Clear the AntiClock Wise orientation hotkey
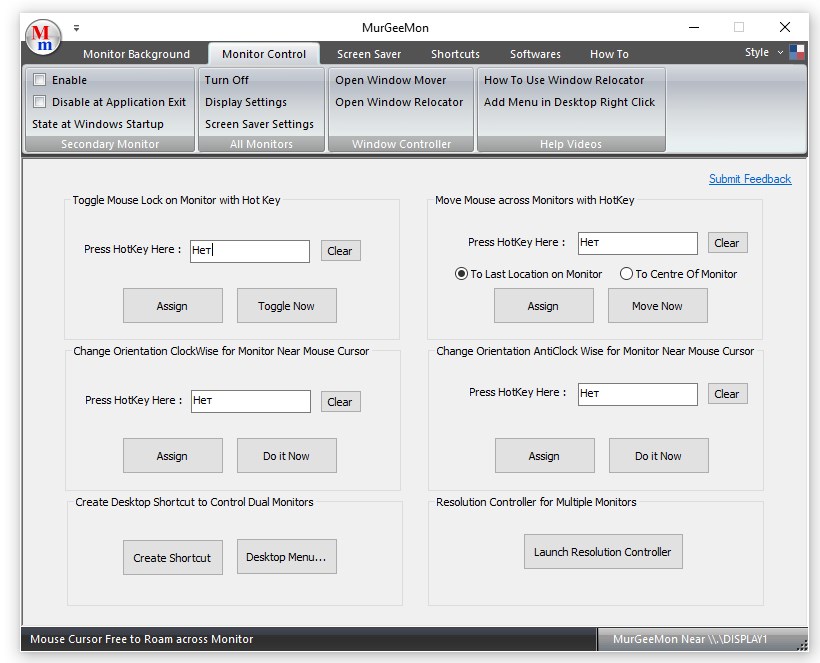The width and height of the screenshot is (820, 663). coord(727,394)
